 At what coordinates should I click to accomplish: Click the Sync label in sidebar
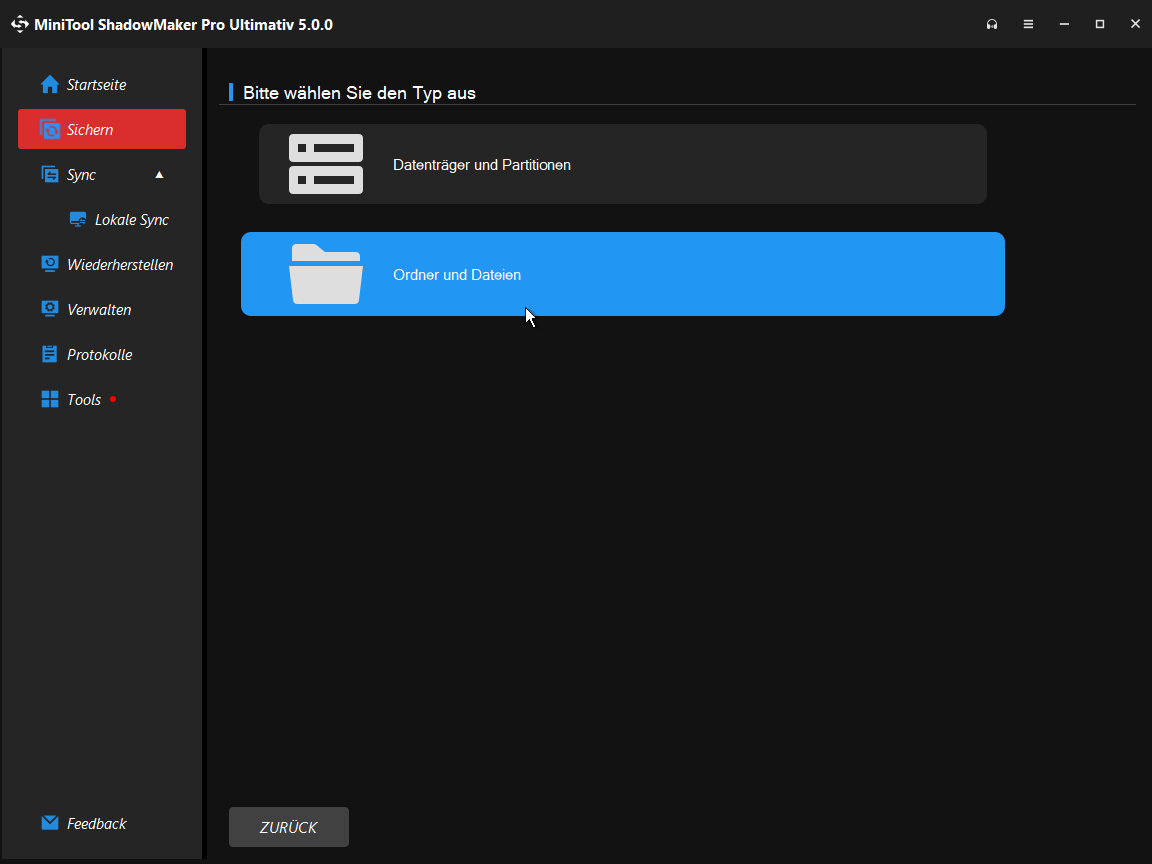click(x=82, y=175)
